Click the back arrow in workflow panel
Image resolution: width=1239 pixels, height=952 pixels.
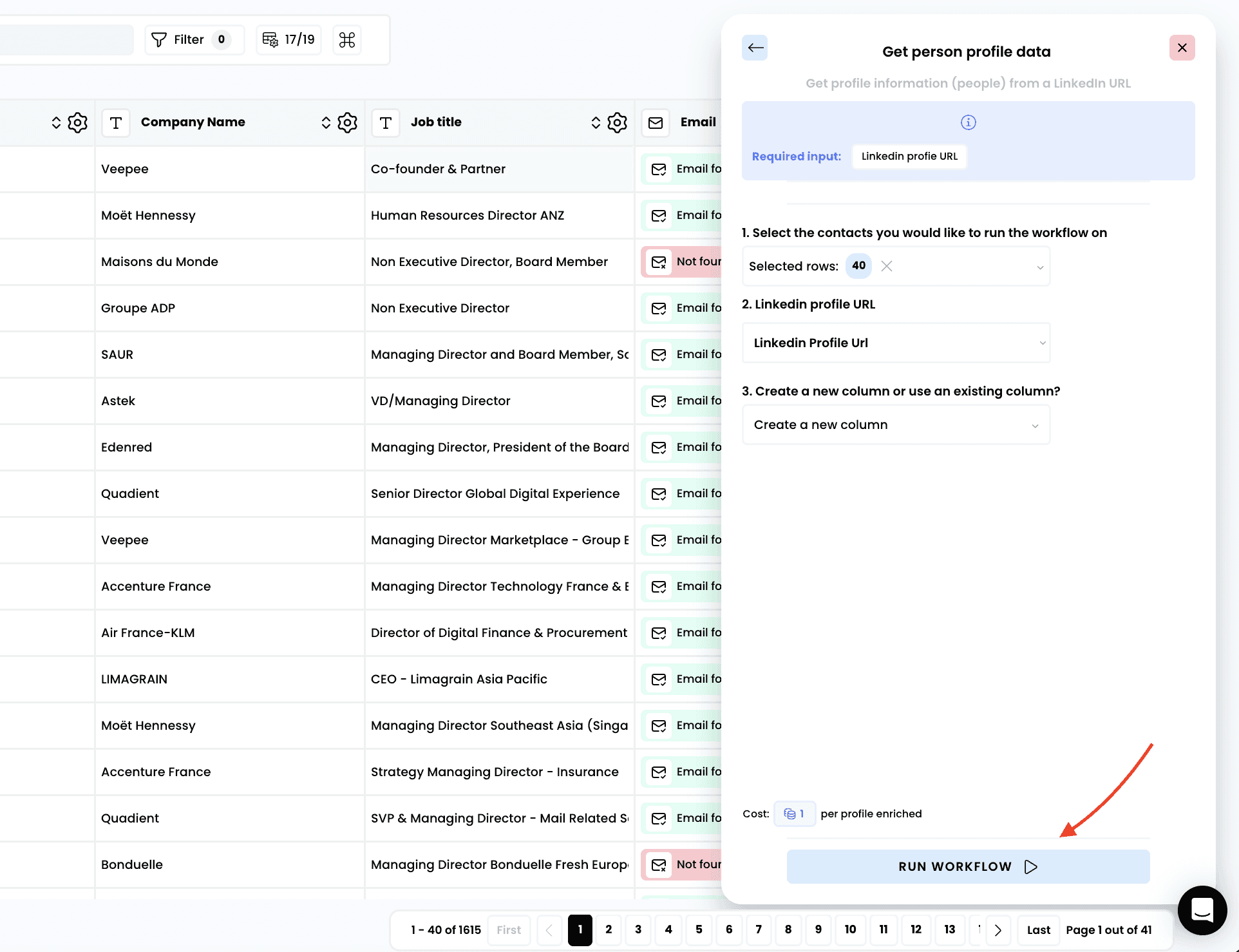[755, 48]
